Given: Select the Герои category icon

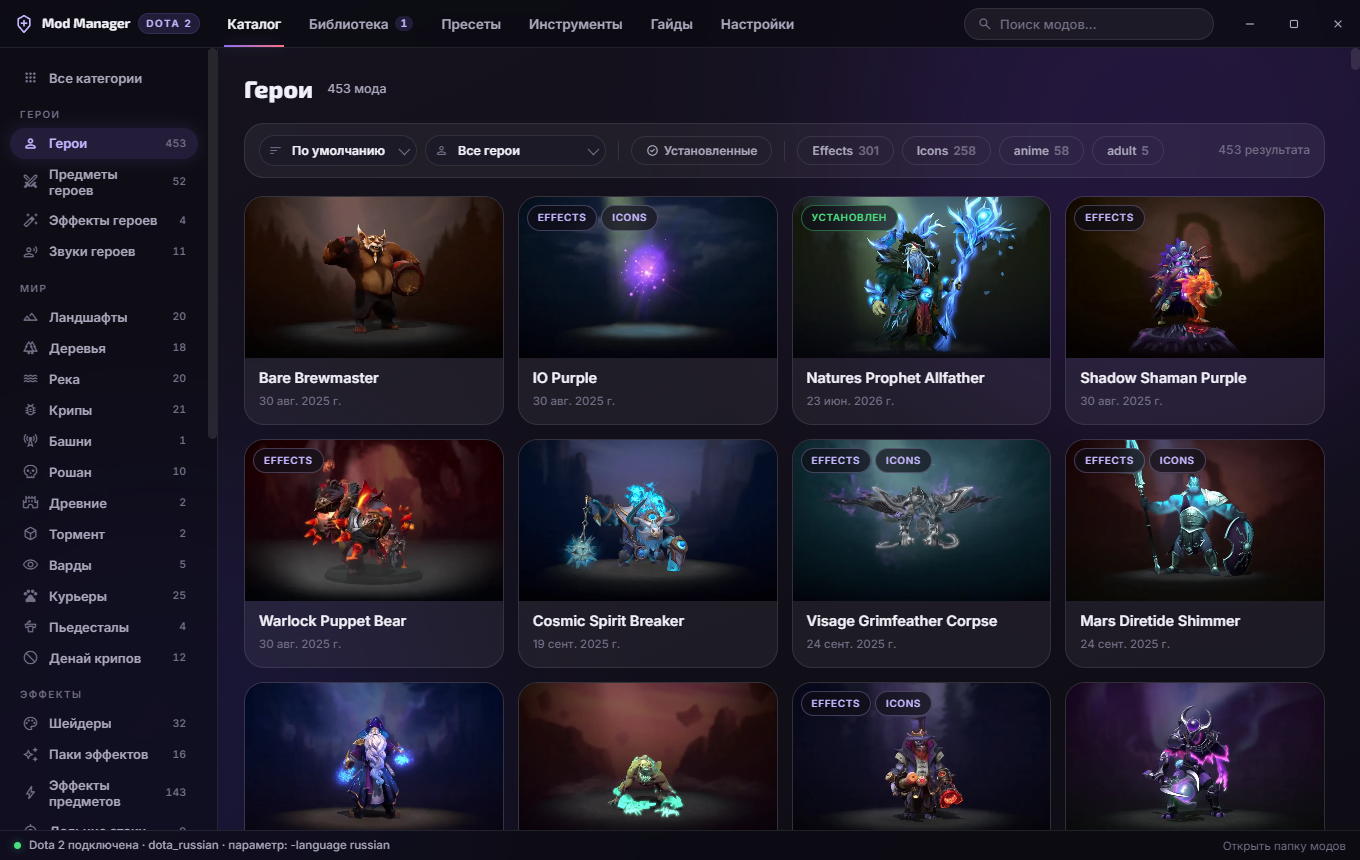Looking at the screenshot, I should (x=30, y=144).
